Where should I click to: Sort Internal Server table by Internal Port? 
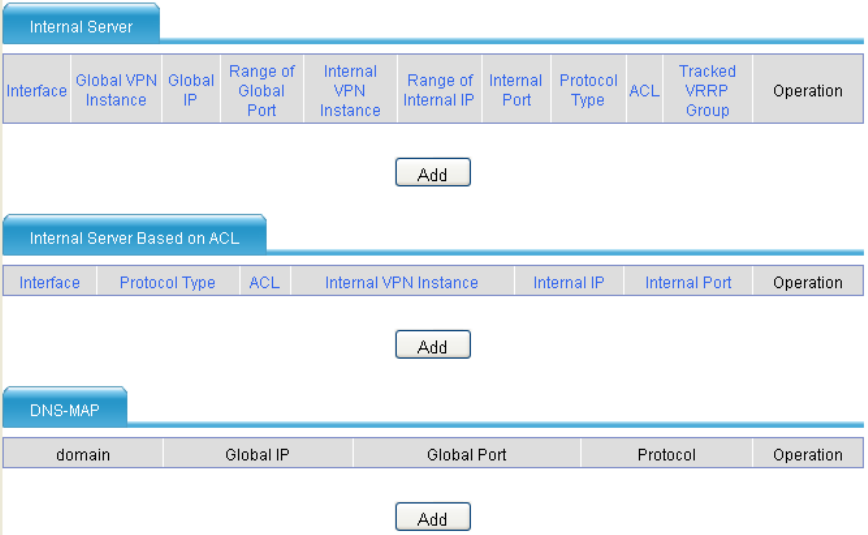pyautogui.click(x=516, y=90)
